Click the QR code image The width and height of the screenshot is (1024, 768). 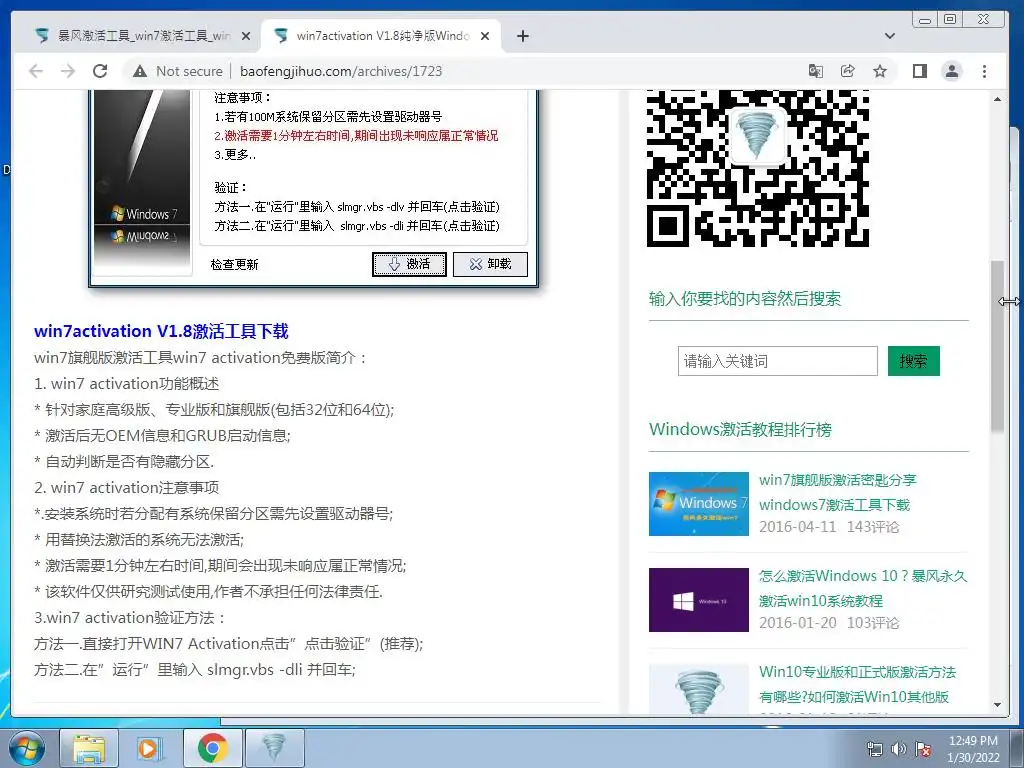758,168
